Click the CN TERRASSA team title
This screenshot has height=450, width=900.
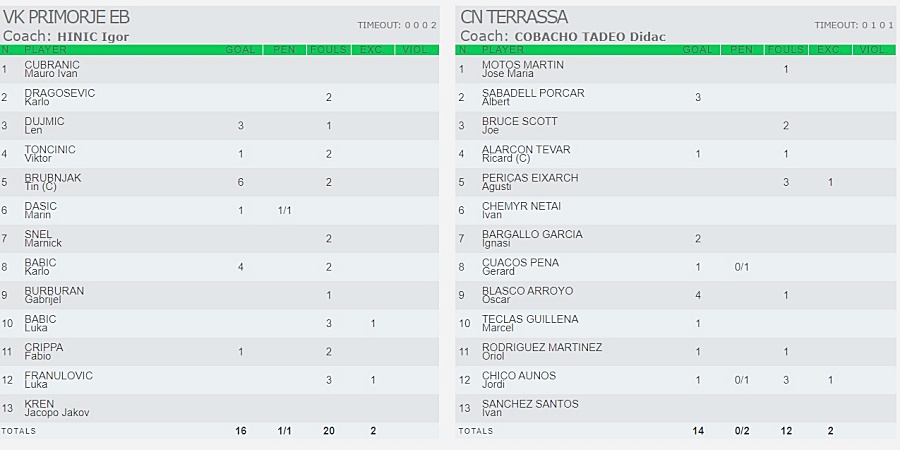514,17
